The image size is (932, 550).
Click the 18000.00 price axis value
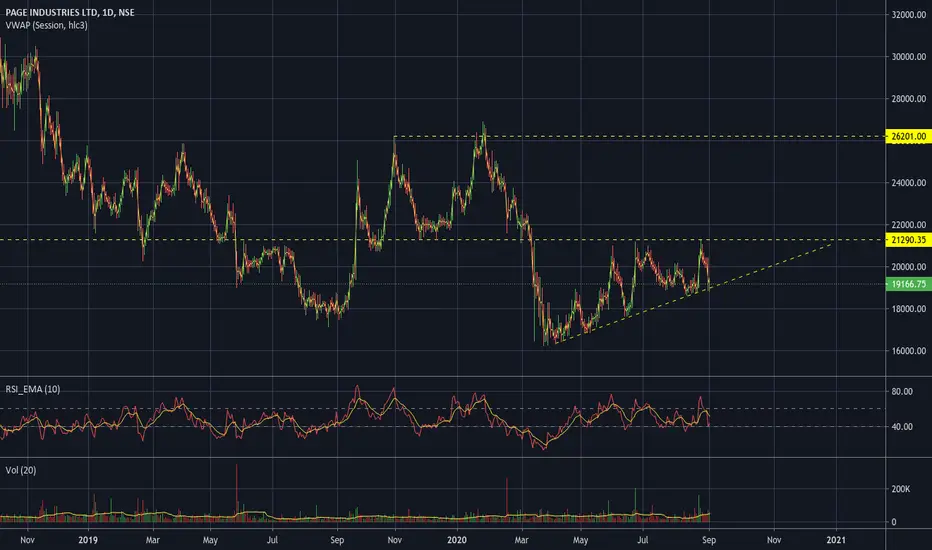(909, 309)
